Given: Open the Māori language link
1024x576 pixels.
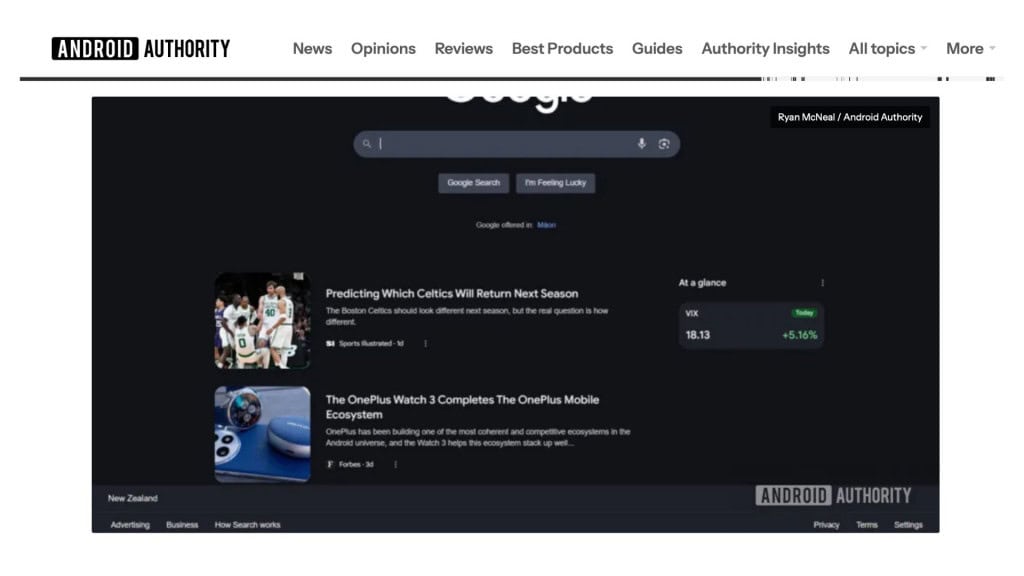Looking at the screenshot, I should click(546, 225).
